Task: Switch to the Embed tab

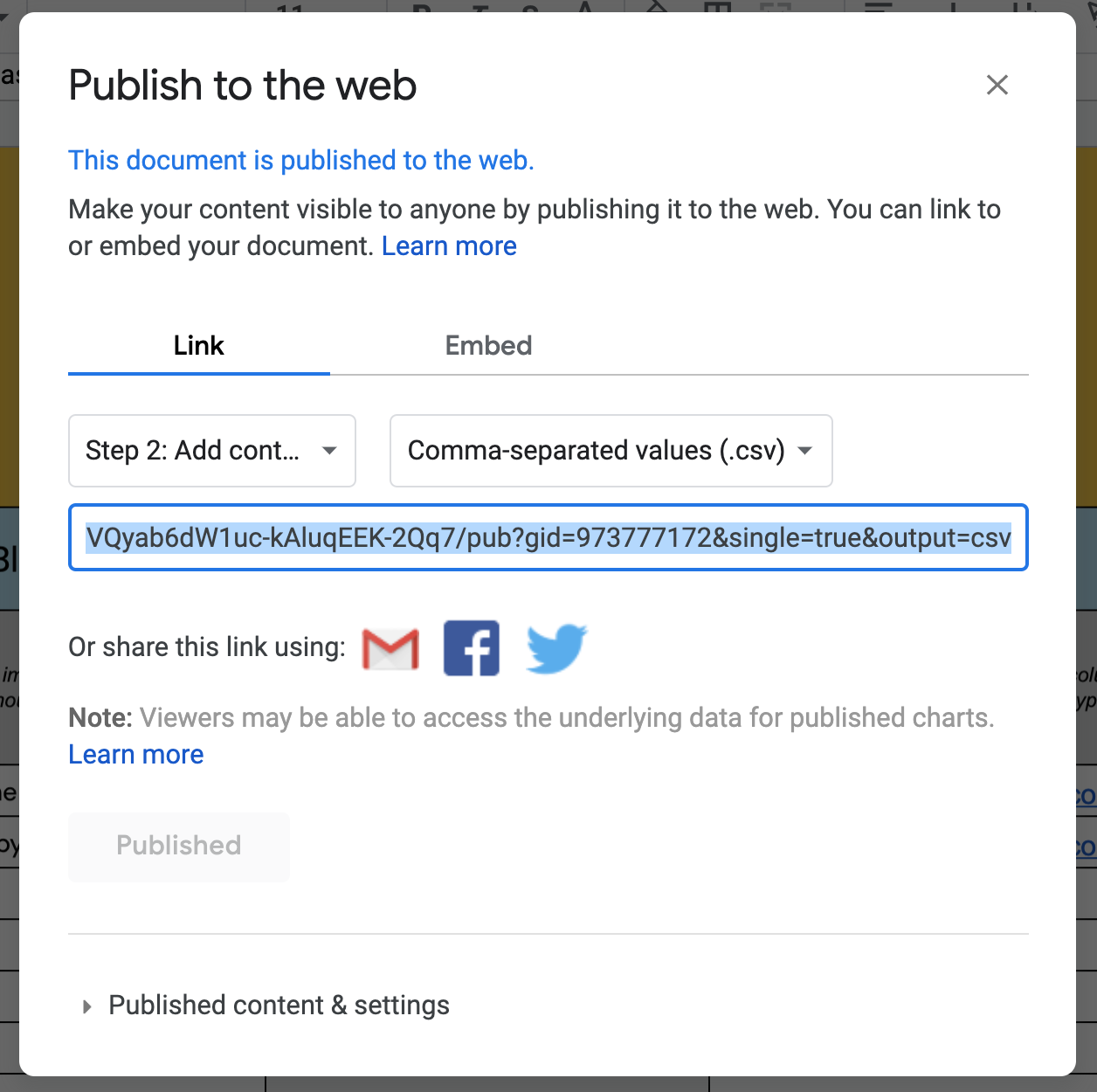Action: click(488, 346)
